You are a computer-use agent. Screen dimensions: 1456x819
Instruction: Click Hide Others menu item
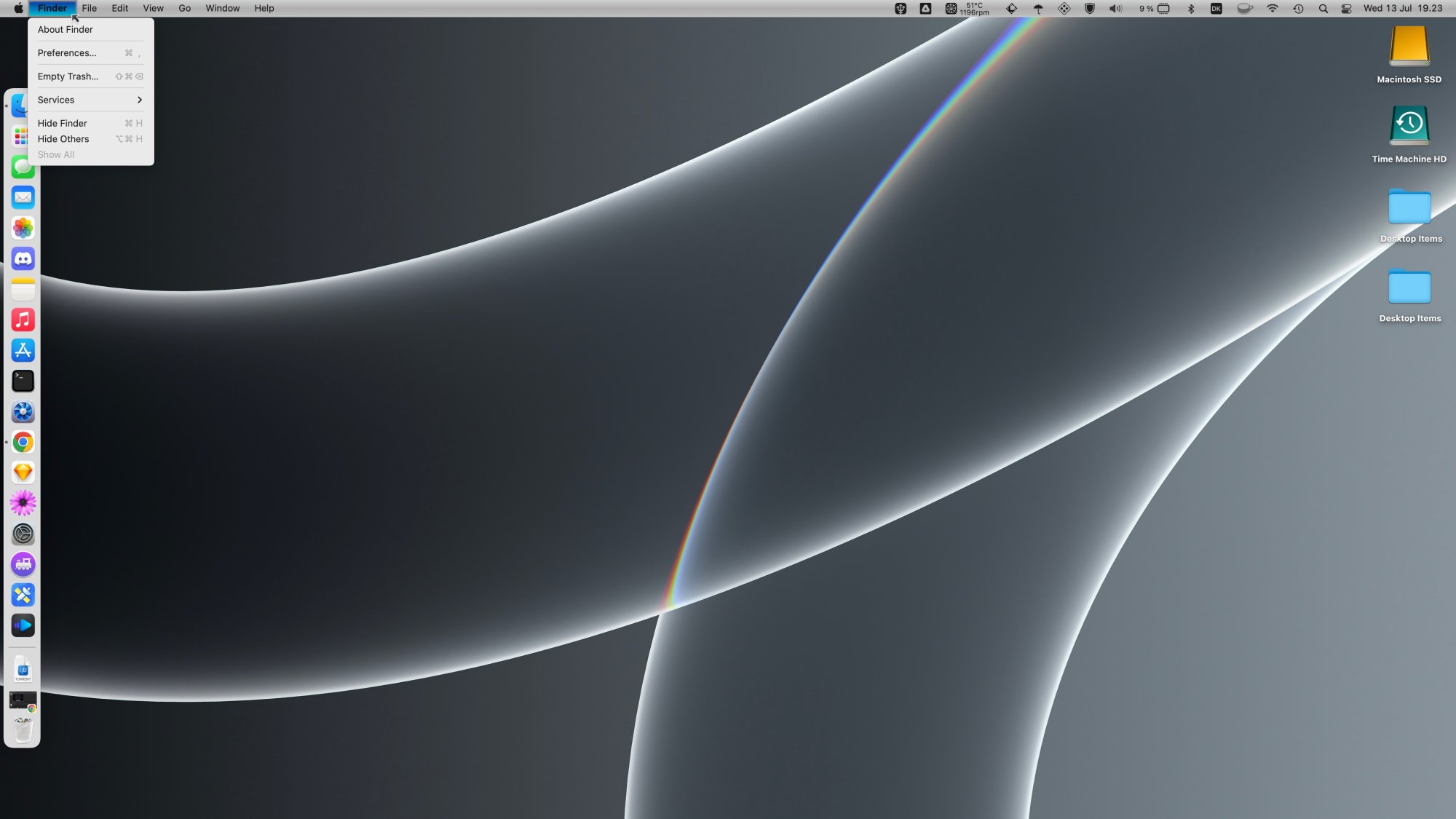pyautogui.click(x=63, y=139)
